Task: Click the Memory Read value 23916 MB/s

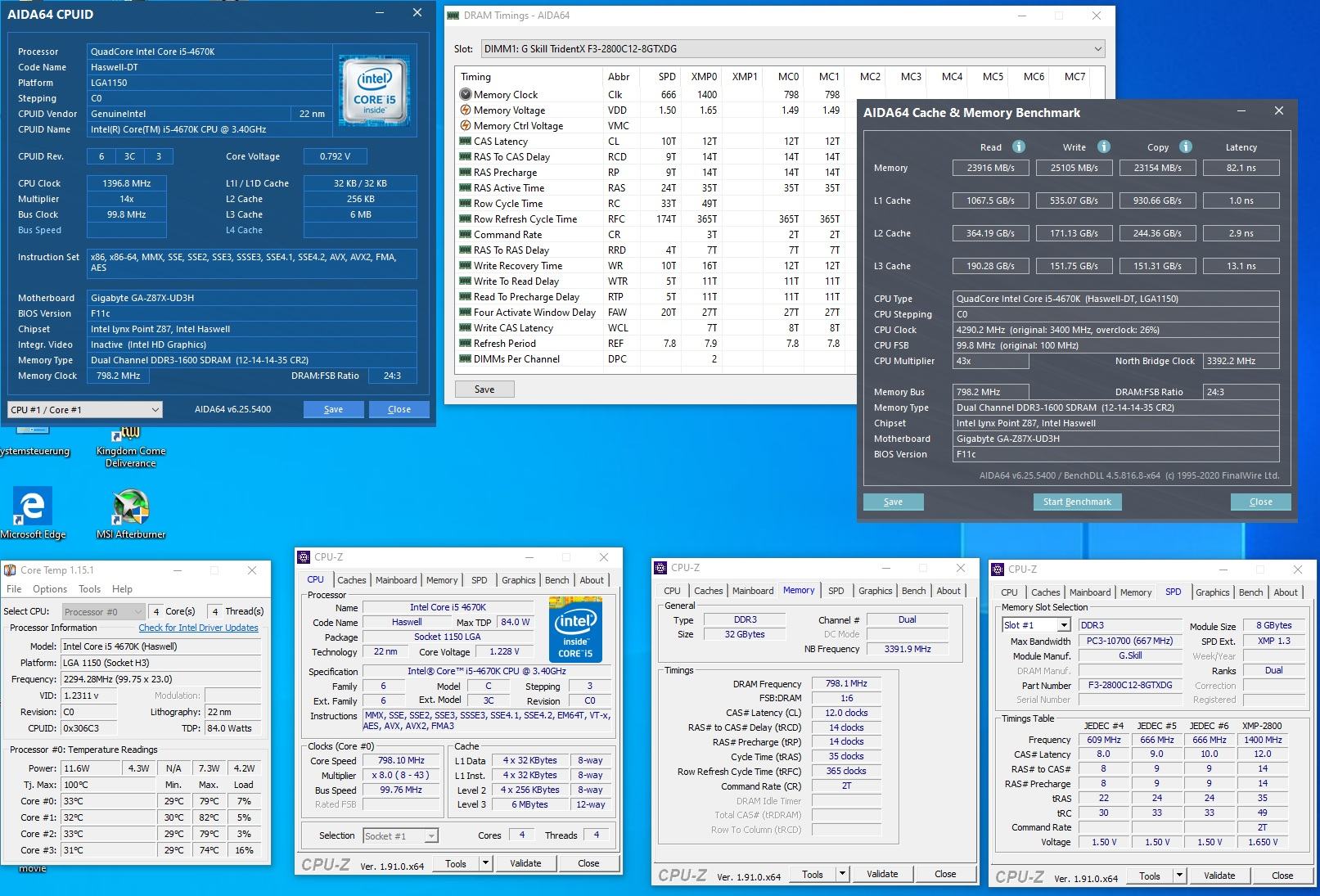Action: [x=990, y=168]
